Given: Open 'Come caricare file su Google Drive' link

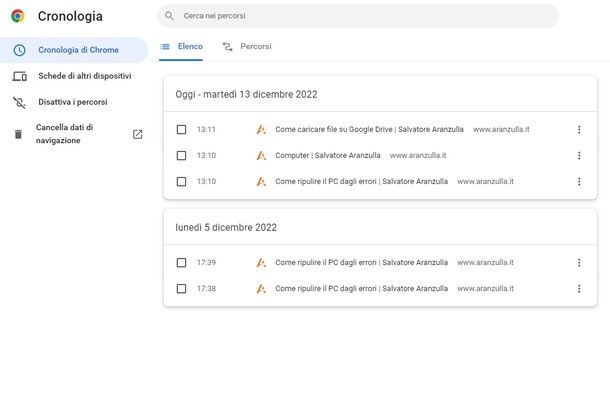Looking at the screenshot, I should (369, 129).
